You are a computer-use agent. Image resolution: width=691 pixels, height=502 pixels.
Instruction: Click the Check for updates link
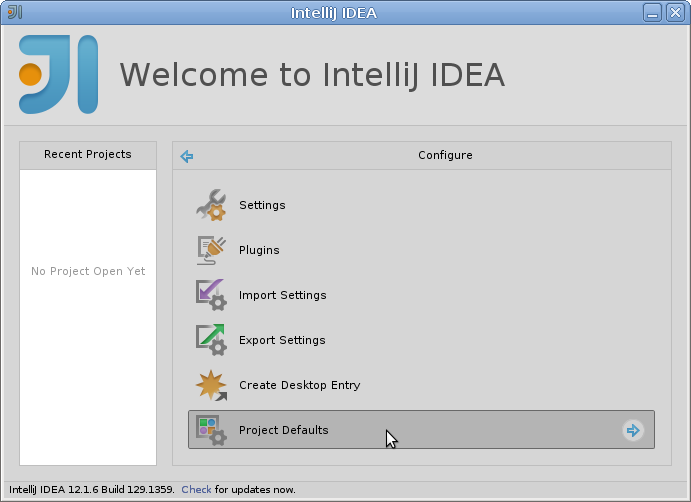point(196,490)
